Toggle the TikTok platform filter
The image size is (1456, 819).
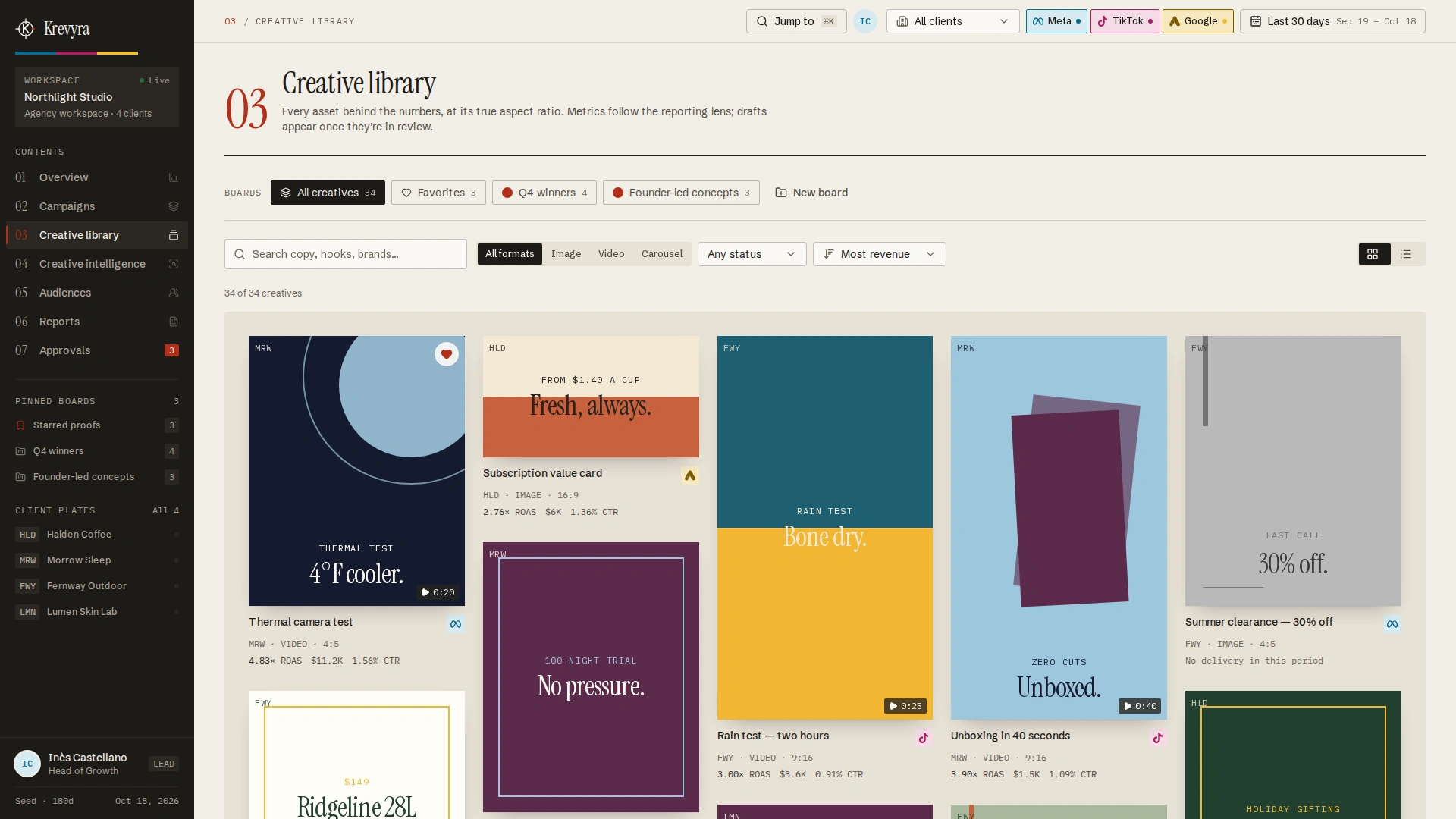click(x=1124, y=21)
